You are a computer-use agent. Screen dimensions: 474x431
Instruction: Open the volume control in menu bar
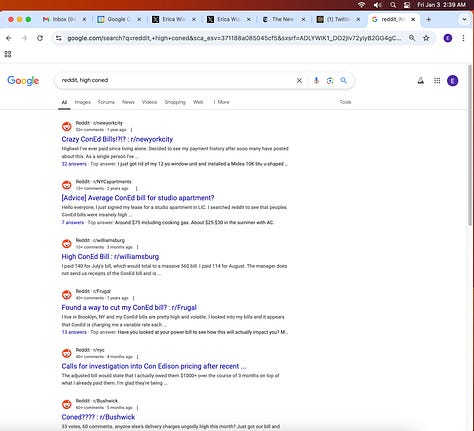(377, 5)
